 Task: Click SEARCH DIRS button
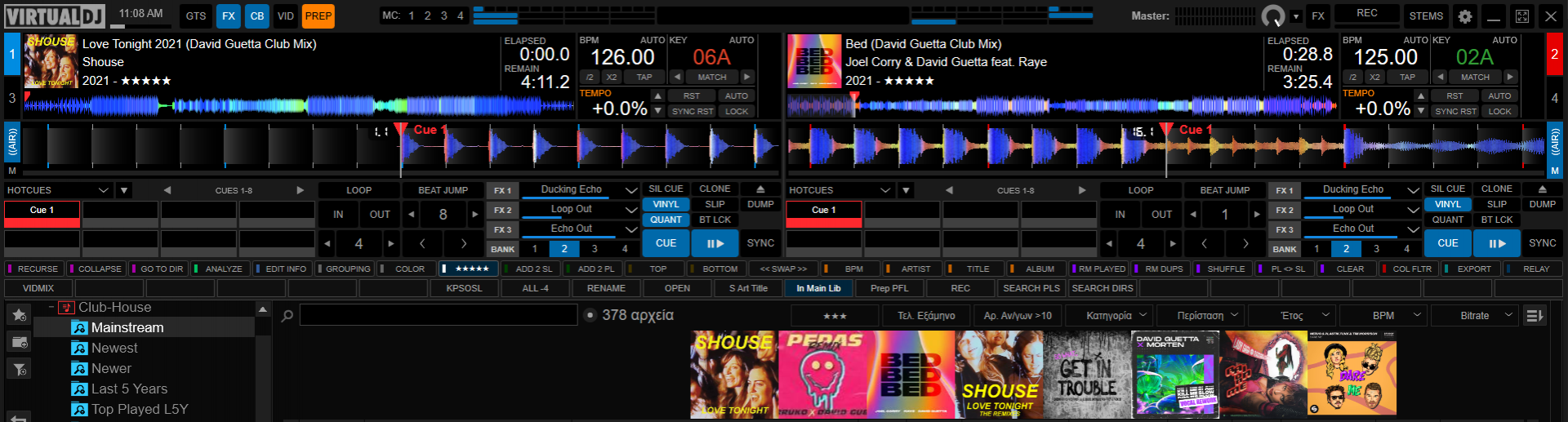point(1102,288)
